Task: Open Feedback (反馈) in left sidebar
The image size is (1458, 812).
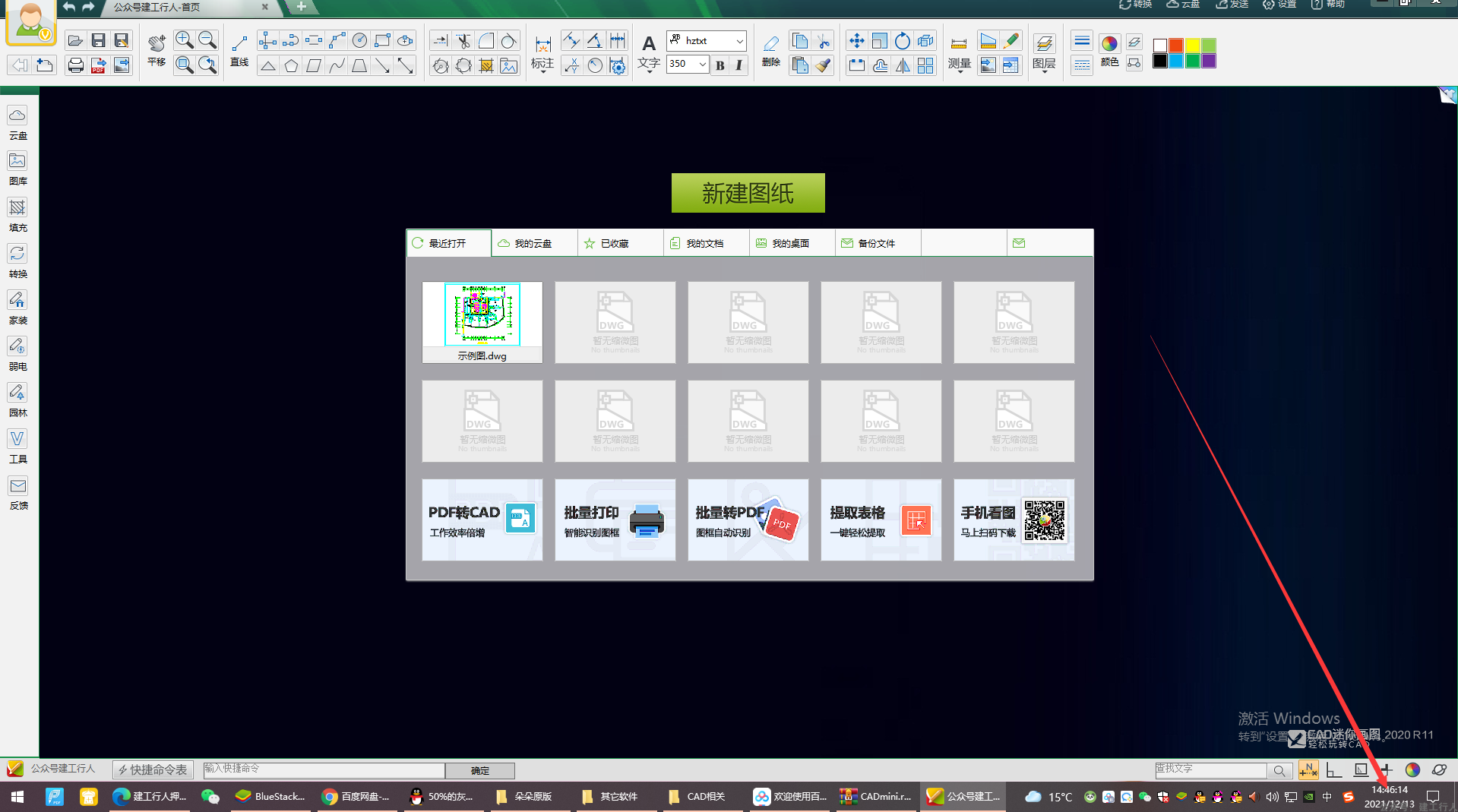Action: [x=17, y=493]
